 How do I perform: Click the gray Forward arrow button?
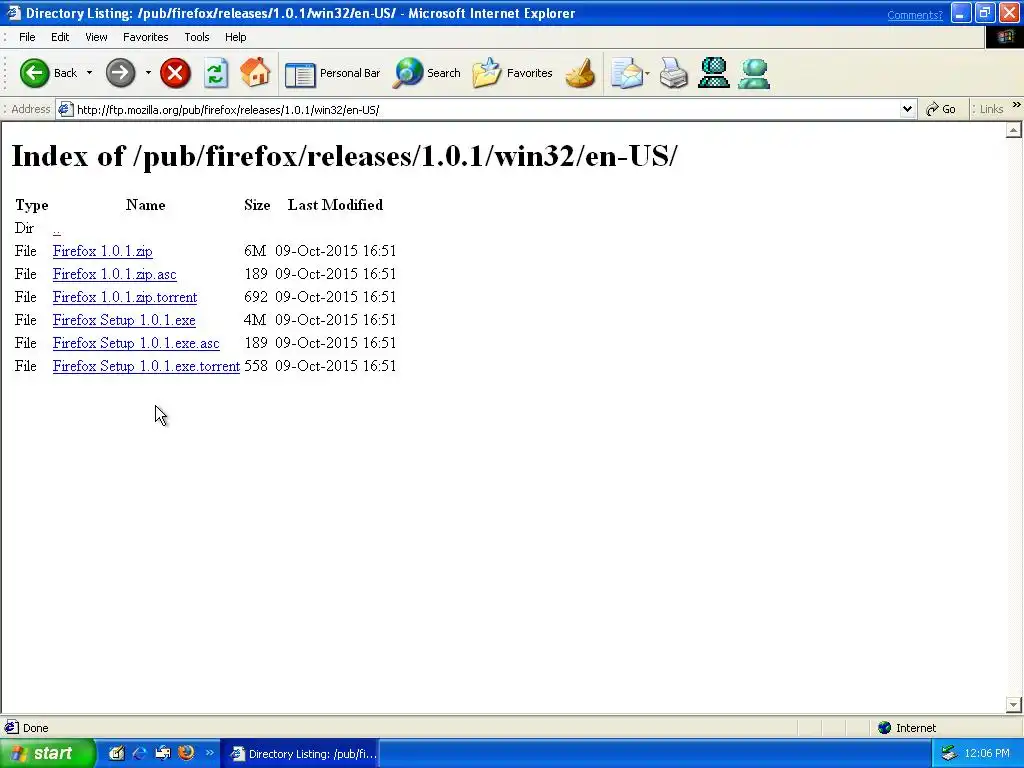pos(120,72)
